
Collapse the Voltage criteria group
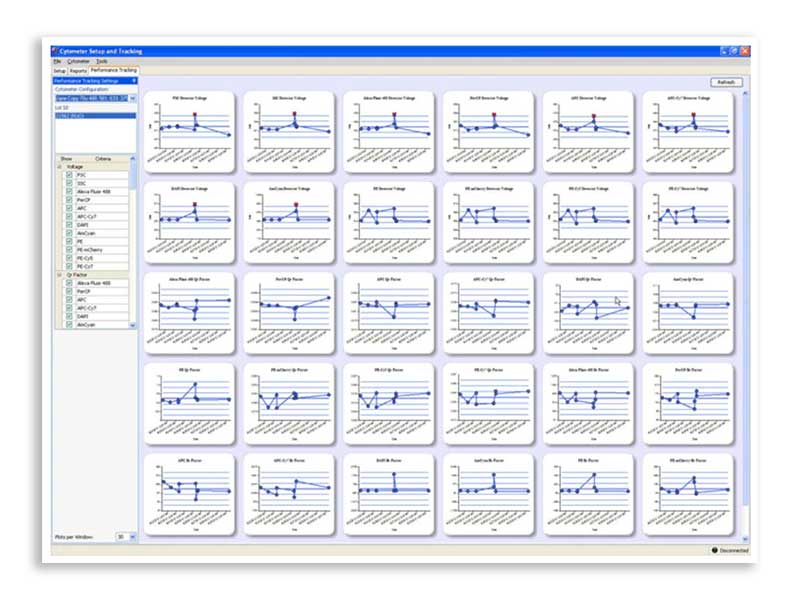point(59,166)
